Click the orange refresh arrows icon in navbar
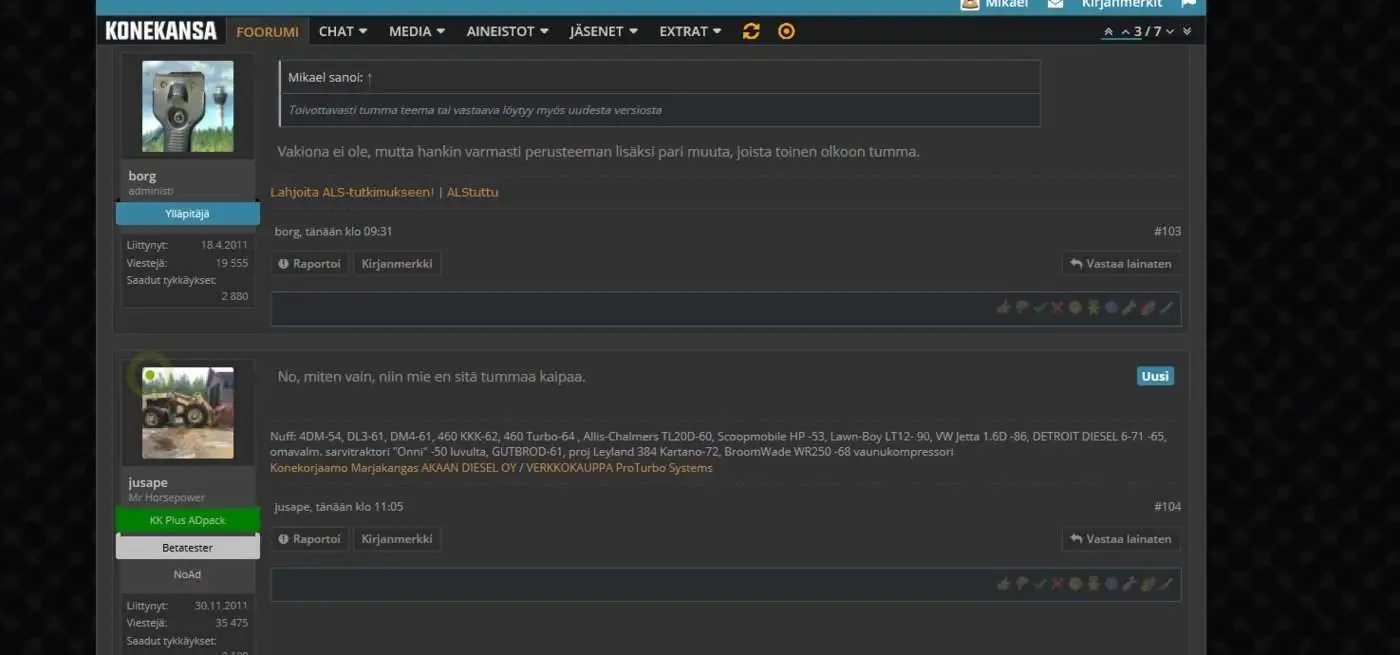The height and width of the screenshot is (655, 1400). pyautogui.click(x=751, y=31)
